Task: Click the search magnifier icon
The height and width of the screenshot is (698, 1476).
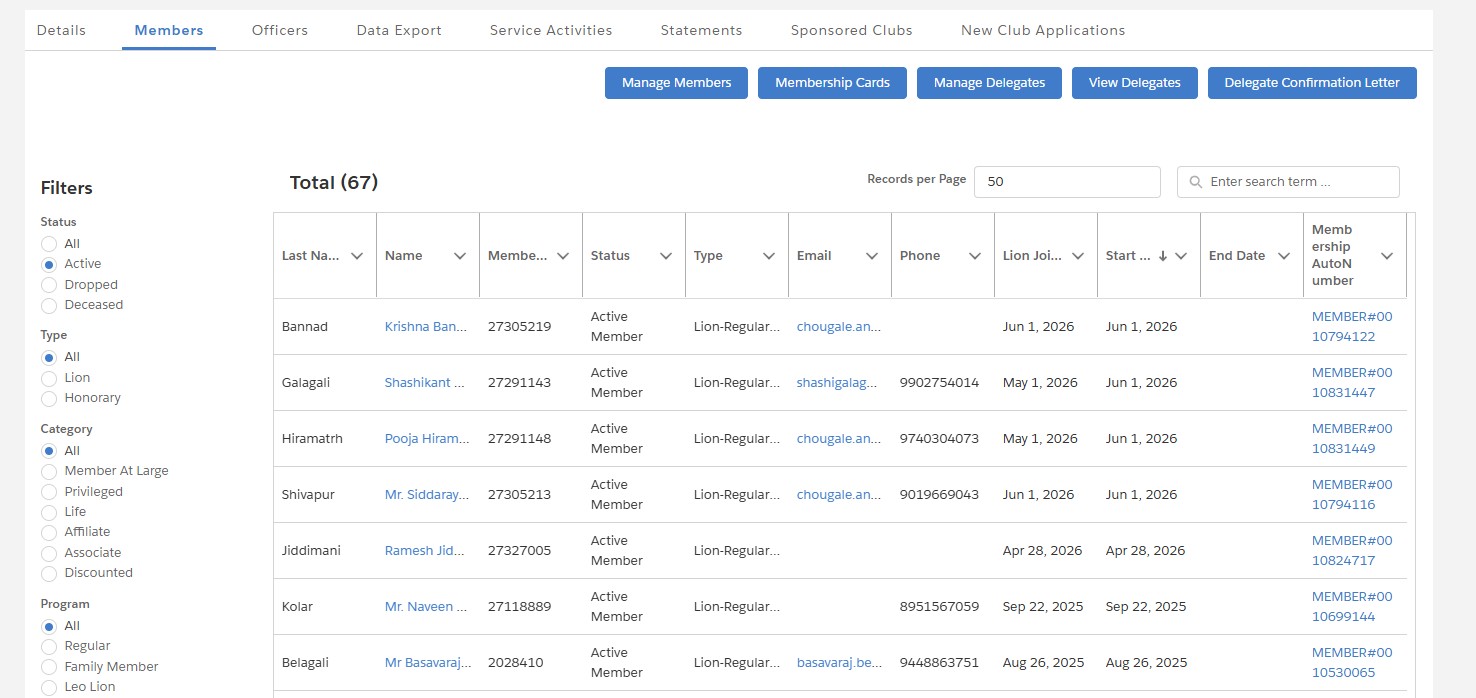Action: point(1195,182)
